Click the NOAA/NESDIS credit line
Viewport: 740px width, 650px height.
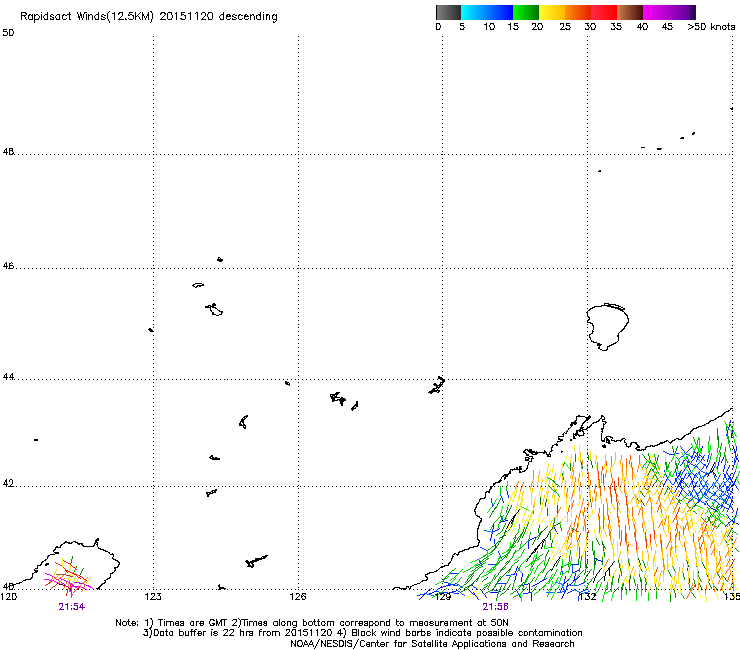click(x=432, y=644)
